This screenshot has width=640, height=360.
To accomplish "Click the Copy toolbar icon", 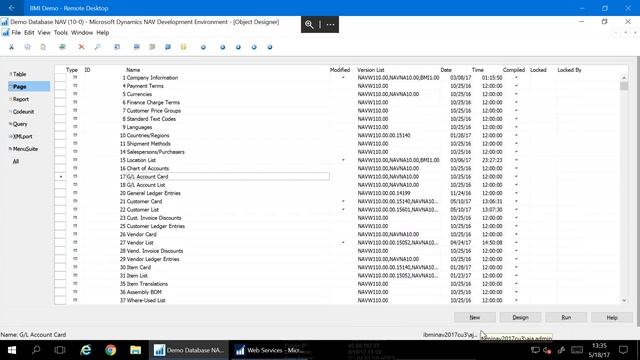I will point(27,47).
